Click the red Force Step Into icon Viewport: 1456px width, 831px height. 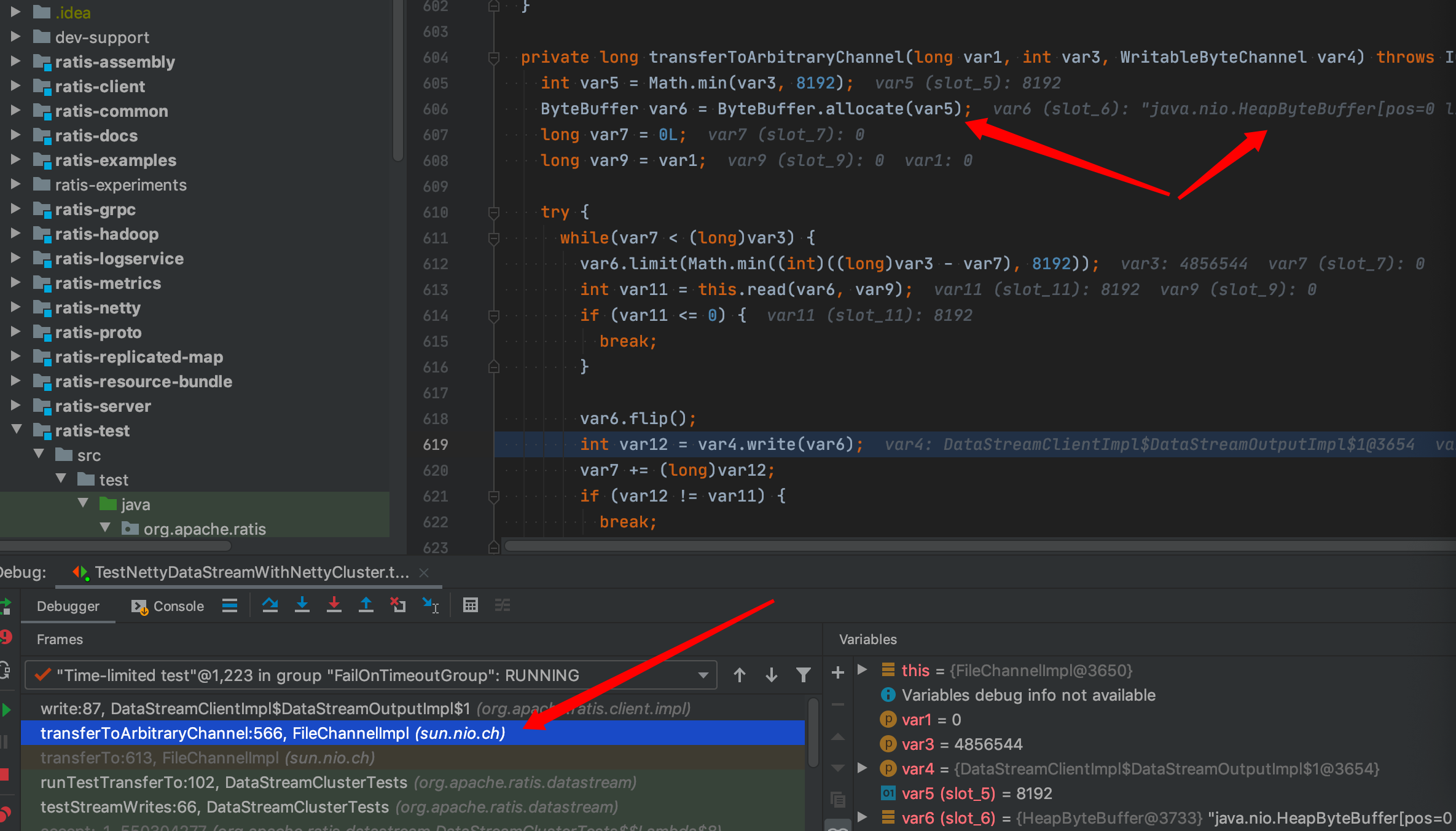[334, 605]
